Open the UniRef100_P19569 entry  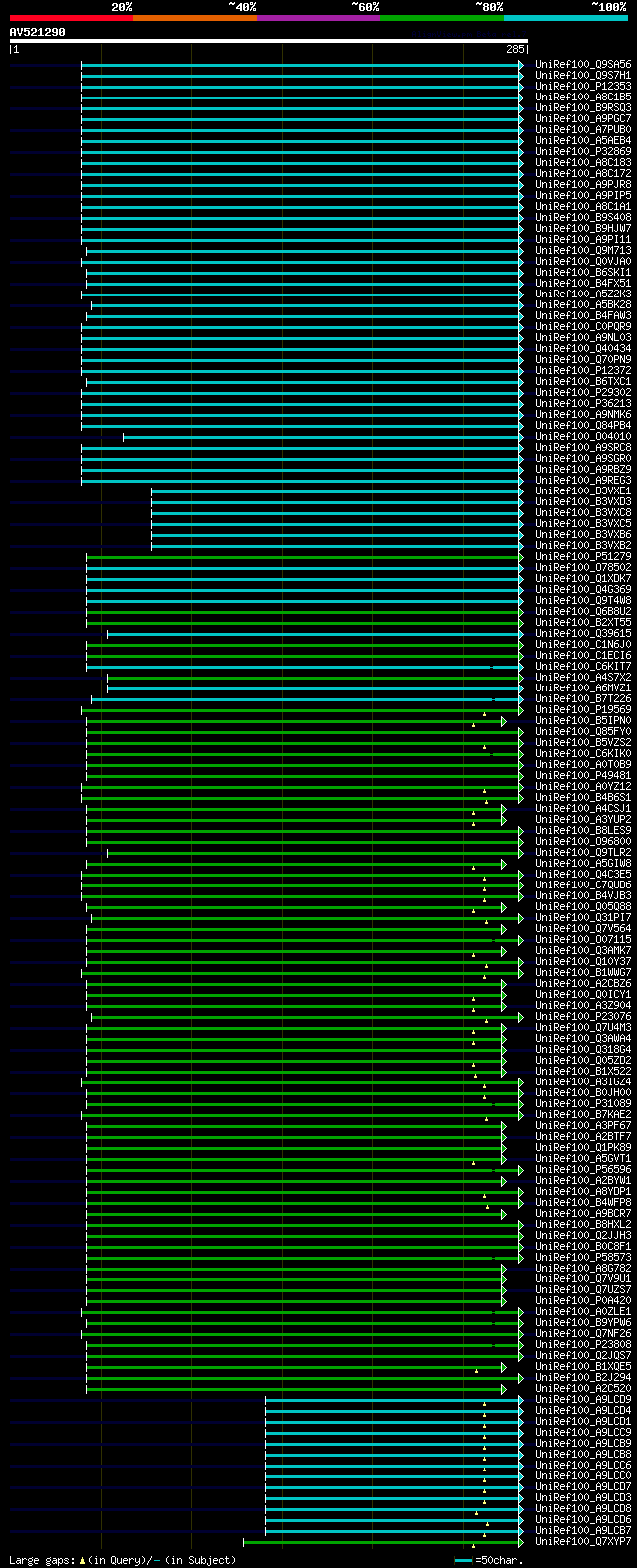point(583,709)
